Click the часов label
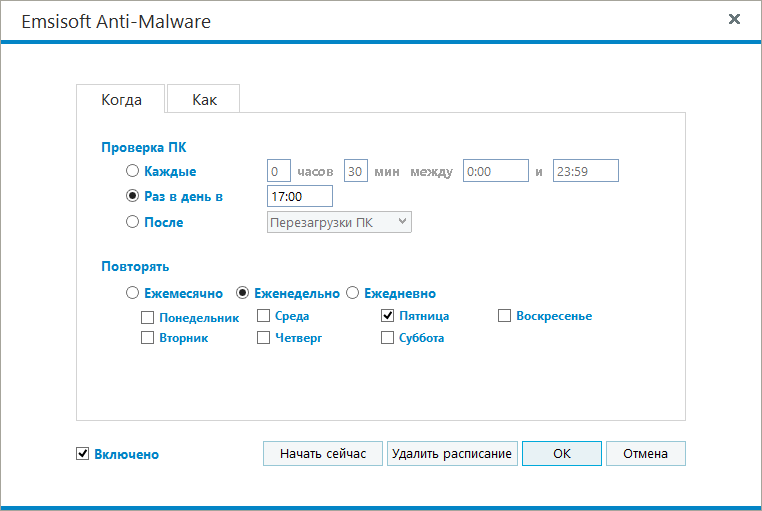This screenshot has width=762, height=511. pyautogui.click(x=315, y=171)
